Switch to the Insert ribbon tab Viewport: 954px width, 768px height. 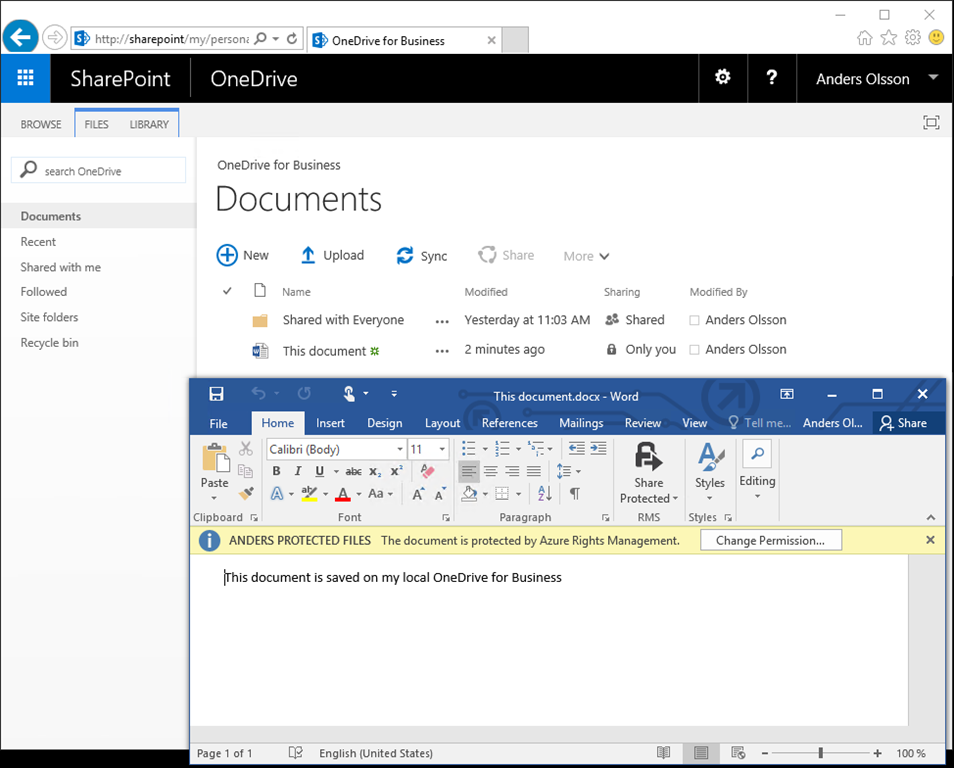[330, 423]
